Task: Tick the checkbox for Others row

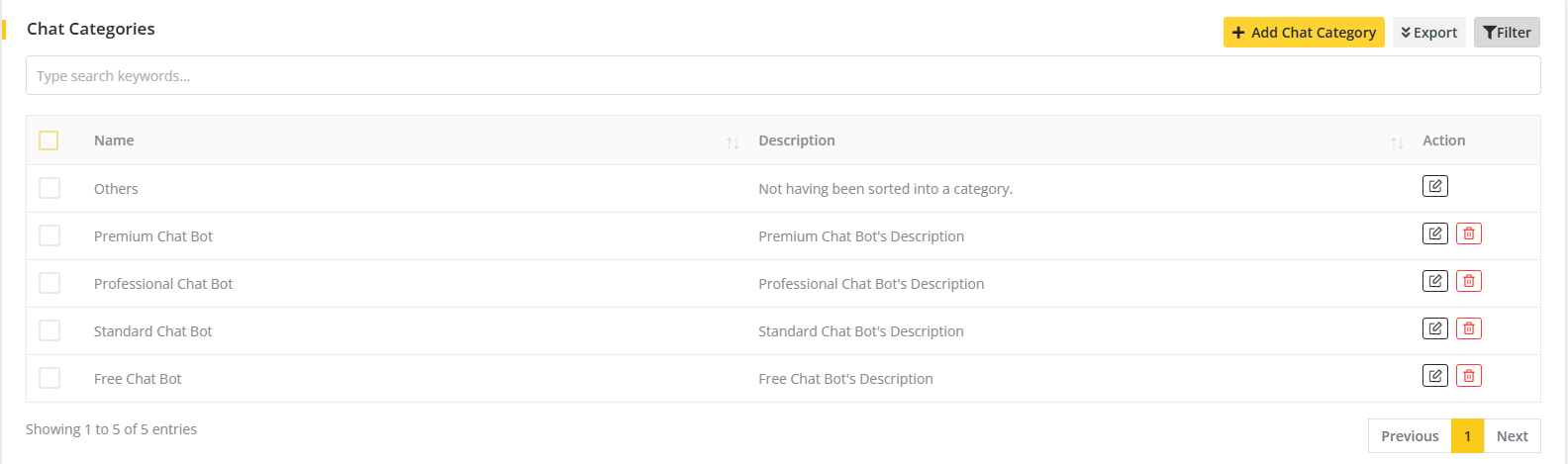Action: [49, 188]
